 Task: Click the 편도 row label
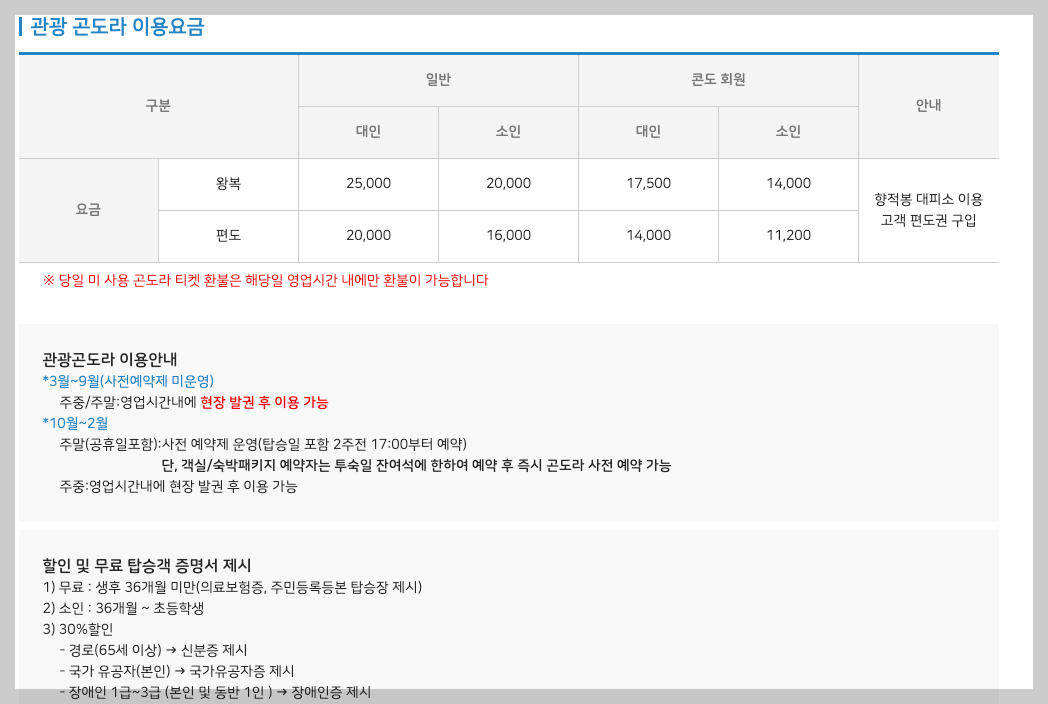pos(229,235)
